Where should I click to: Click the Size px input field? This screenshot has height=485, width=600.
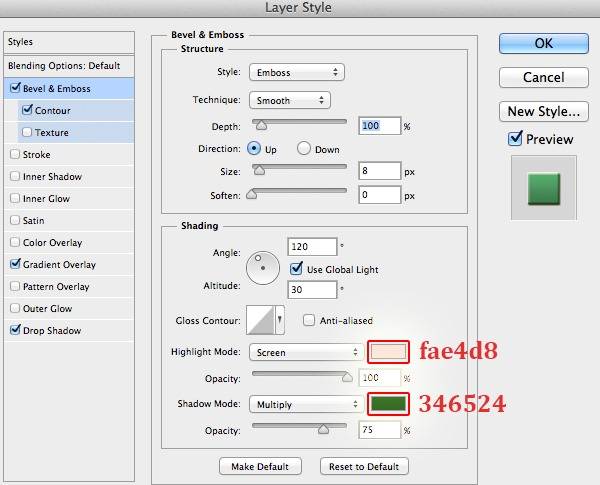coord(380,171)
